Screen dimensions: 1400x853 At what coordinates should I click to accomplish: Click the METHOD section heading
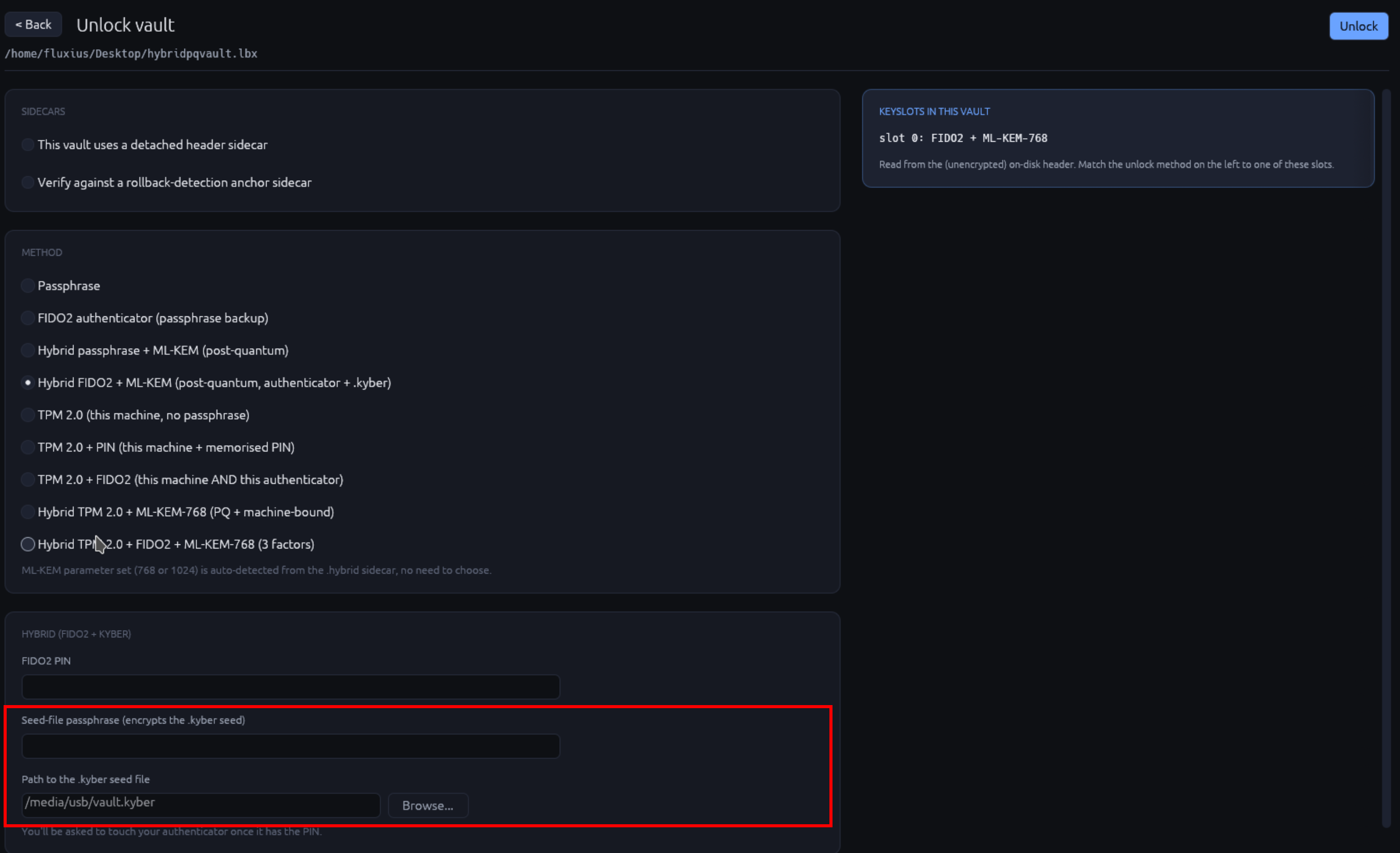42,252
